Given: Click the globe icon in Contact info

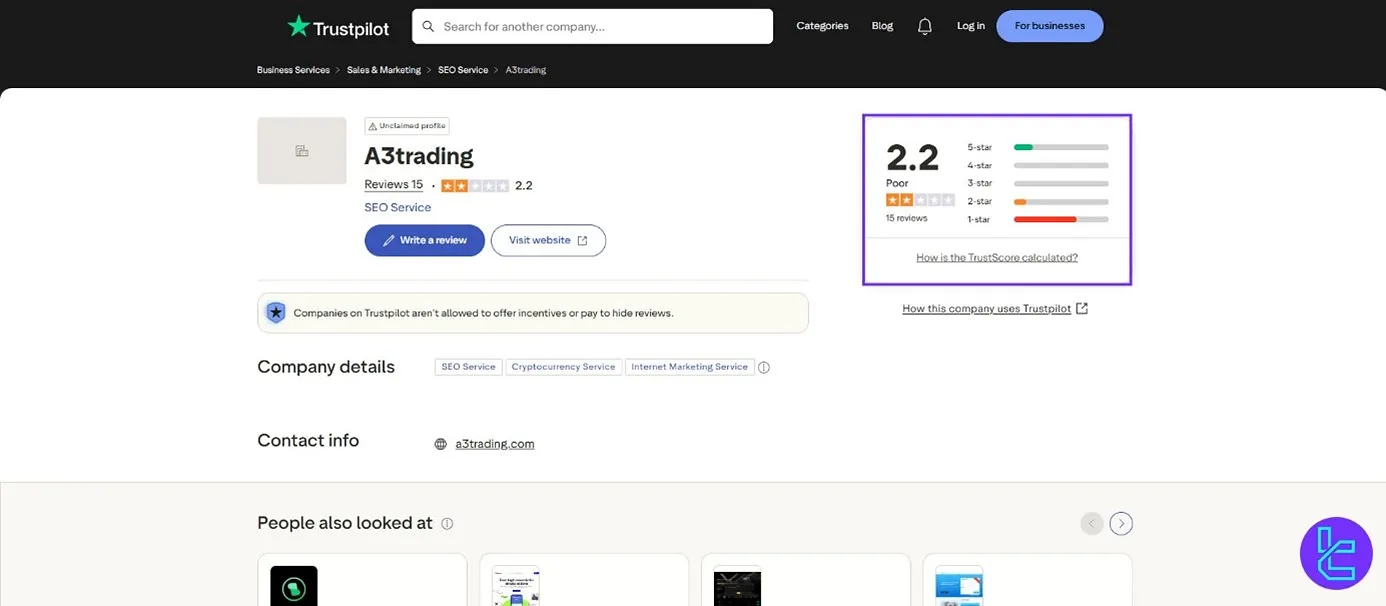Looking at the screenshot, I should point(441,444).
